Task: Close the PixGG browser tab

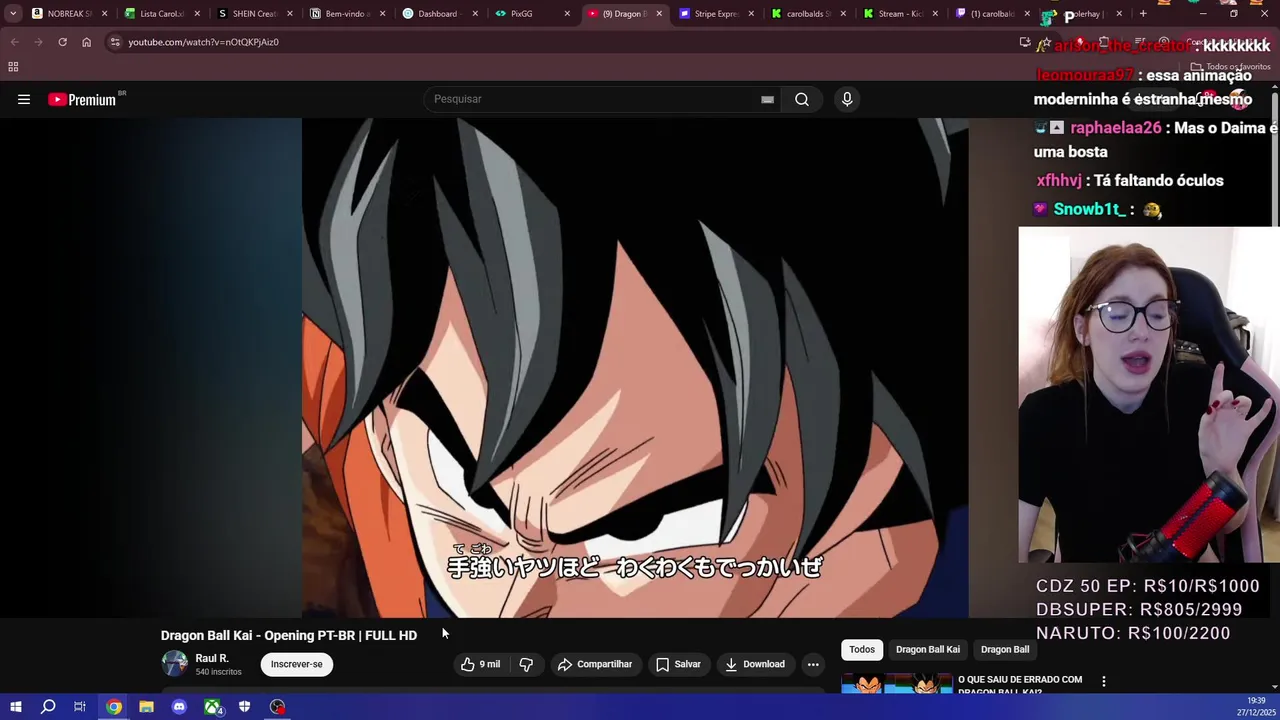Action: coord(567,14)
